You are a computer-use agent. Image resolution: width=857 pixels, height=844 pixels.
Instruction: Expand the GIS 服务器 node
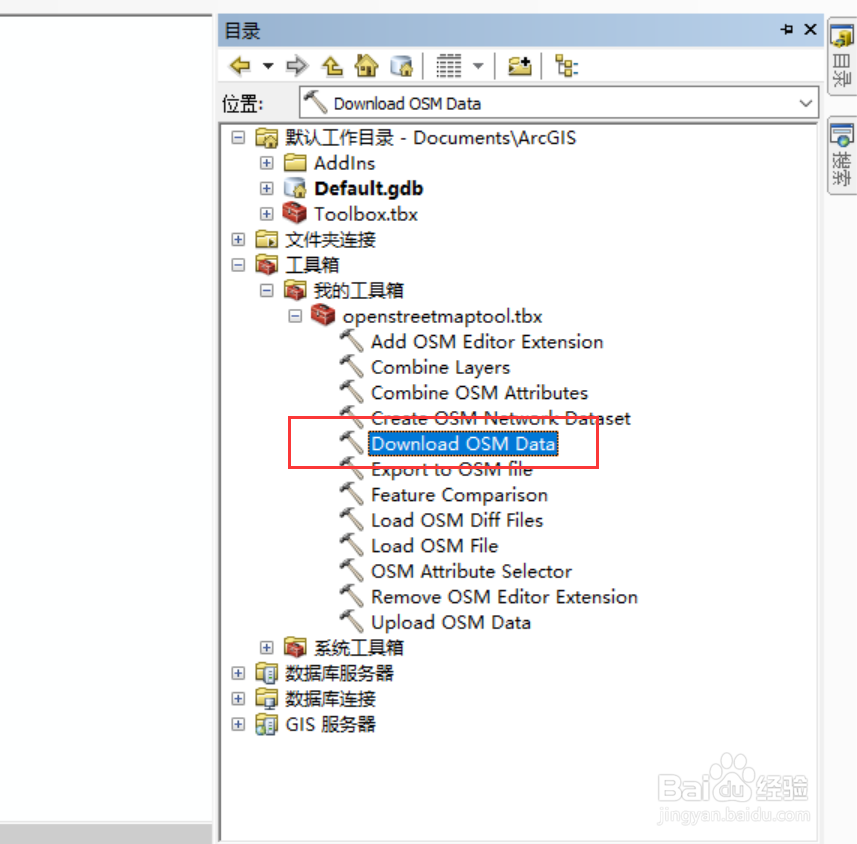click(238, 724)
